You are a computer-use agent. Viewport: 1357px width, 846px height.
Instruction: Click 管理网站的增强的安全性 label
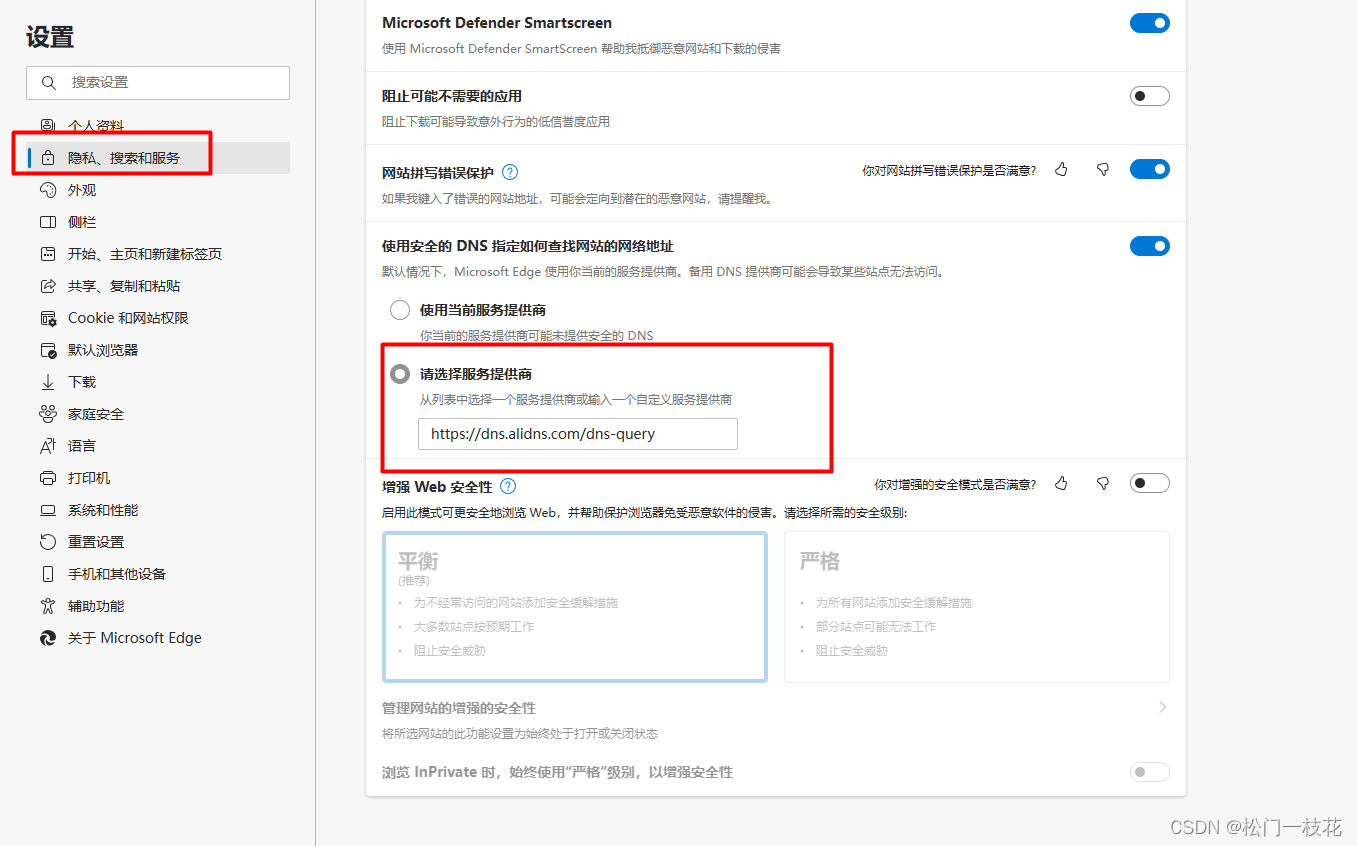(459, 708)
